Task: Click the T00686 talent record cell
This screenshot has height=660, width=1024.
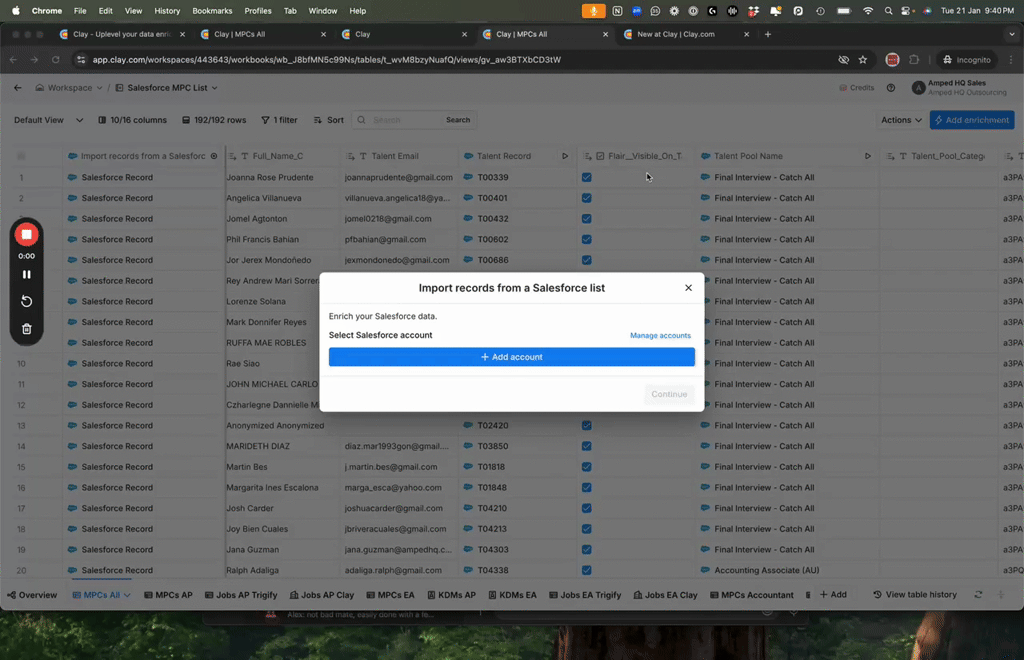Action: pyautogui.click(x=518, y=260)
